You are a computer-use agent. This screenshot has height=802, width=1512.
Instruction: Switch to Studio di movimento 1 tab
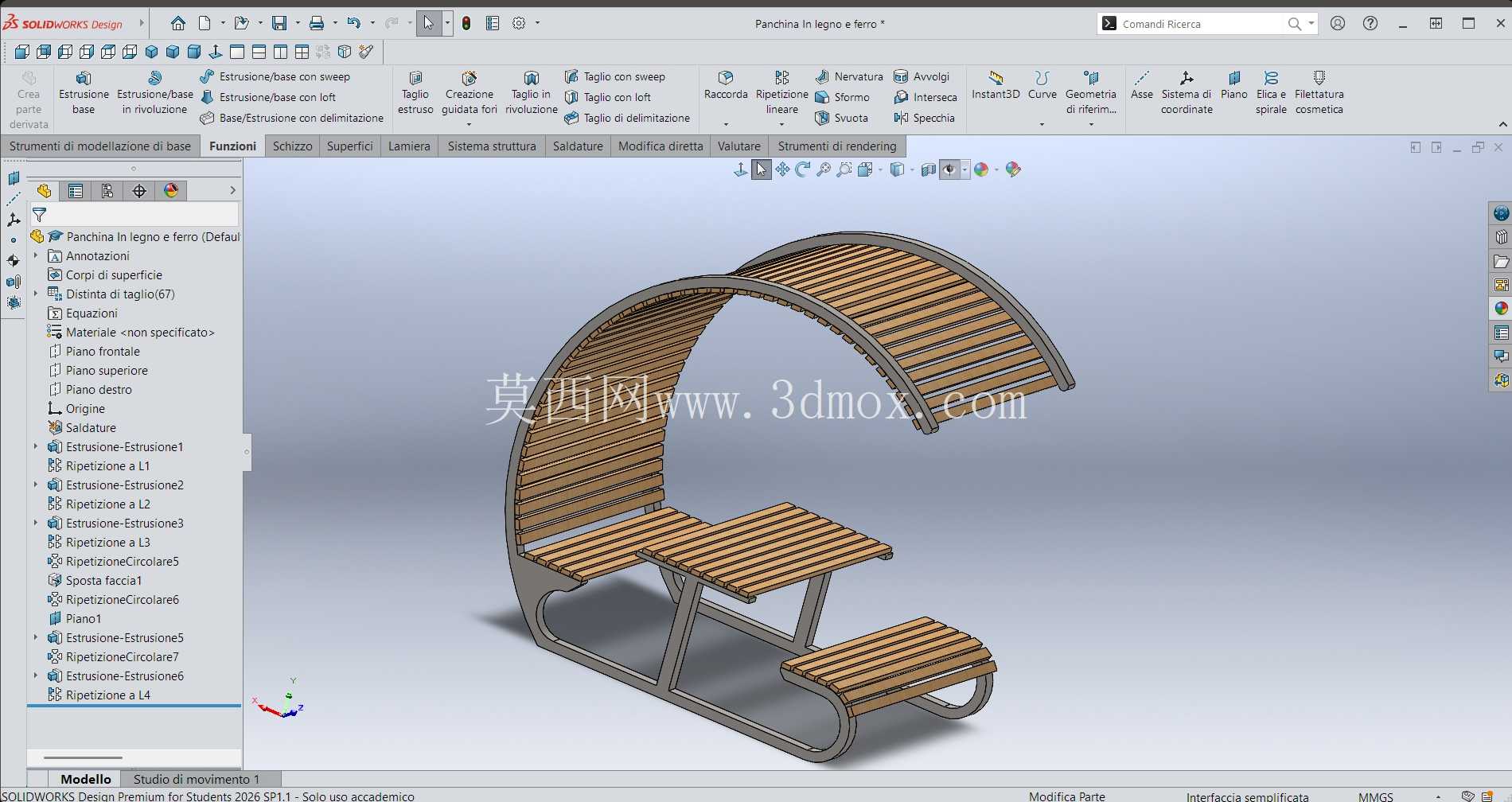[197, 779]
